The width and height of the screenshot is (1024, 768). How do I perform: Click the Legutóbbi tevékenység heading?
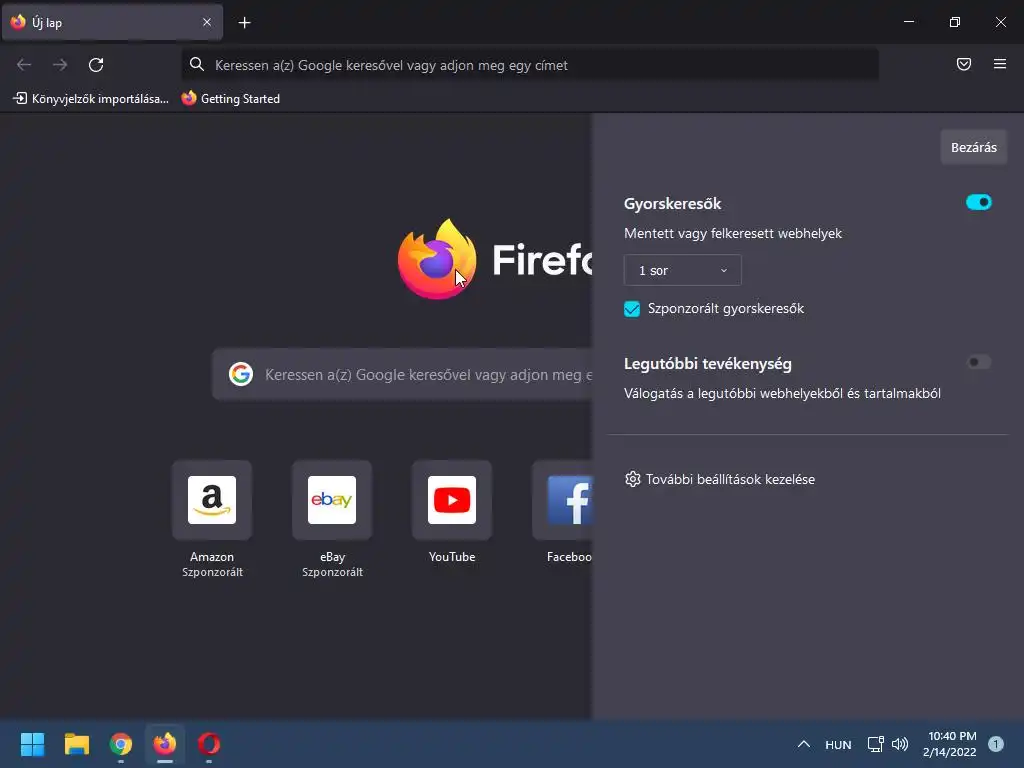click(707, 364)
